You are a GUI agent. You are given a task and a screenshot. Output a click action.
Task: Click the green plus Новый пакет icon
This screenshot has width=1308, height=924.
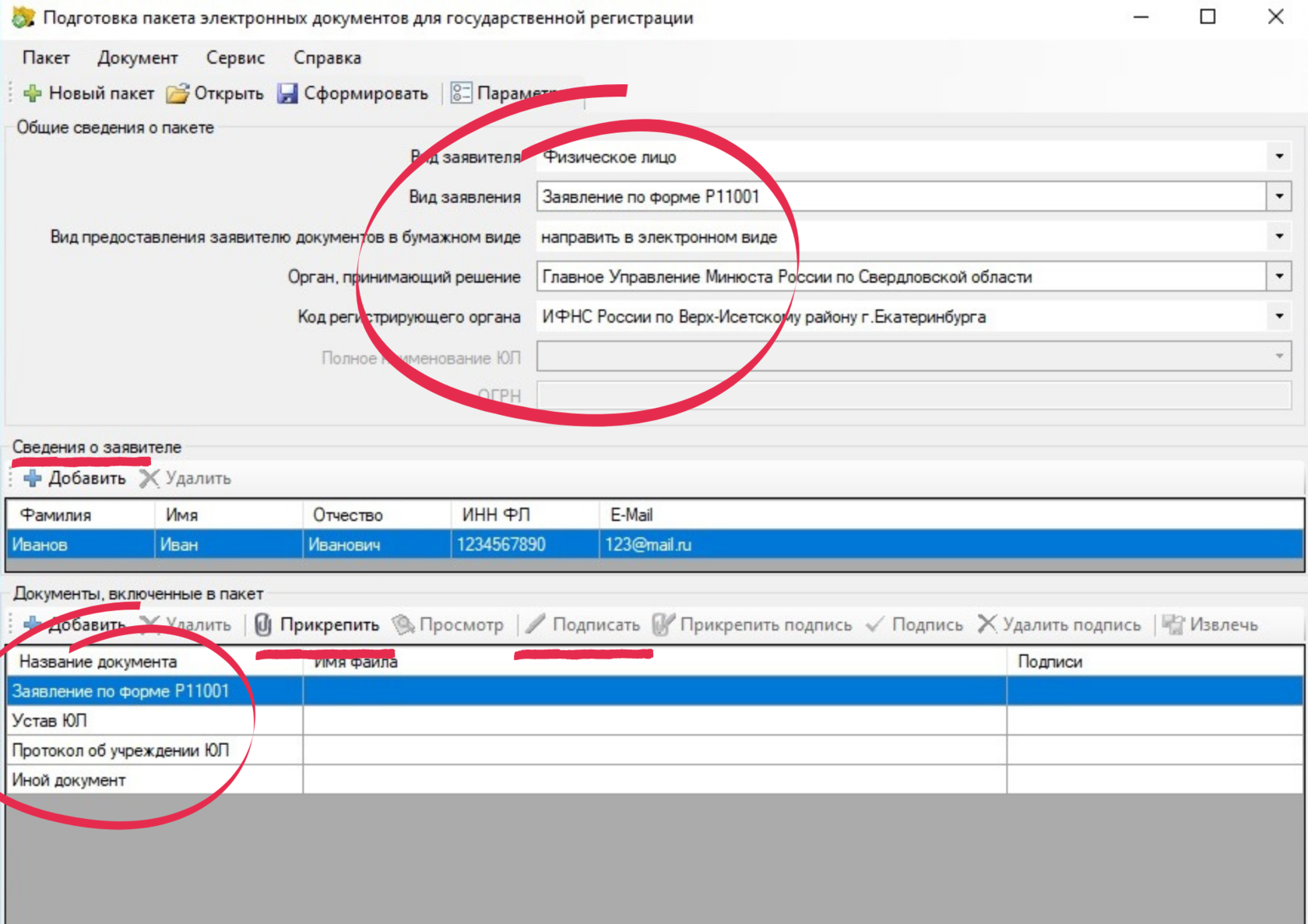[x=33, y=93]
